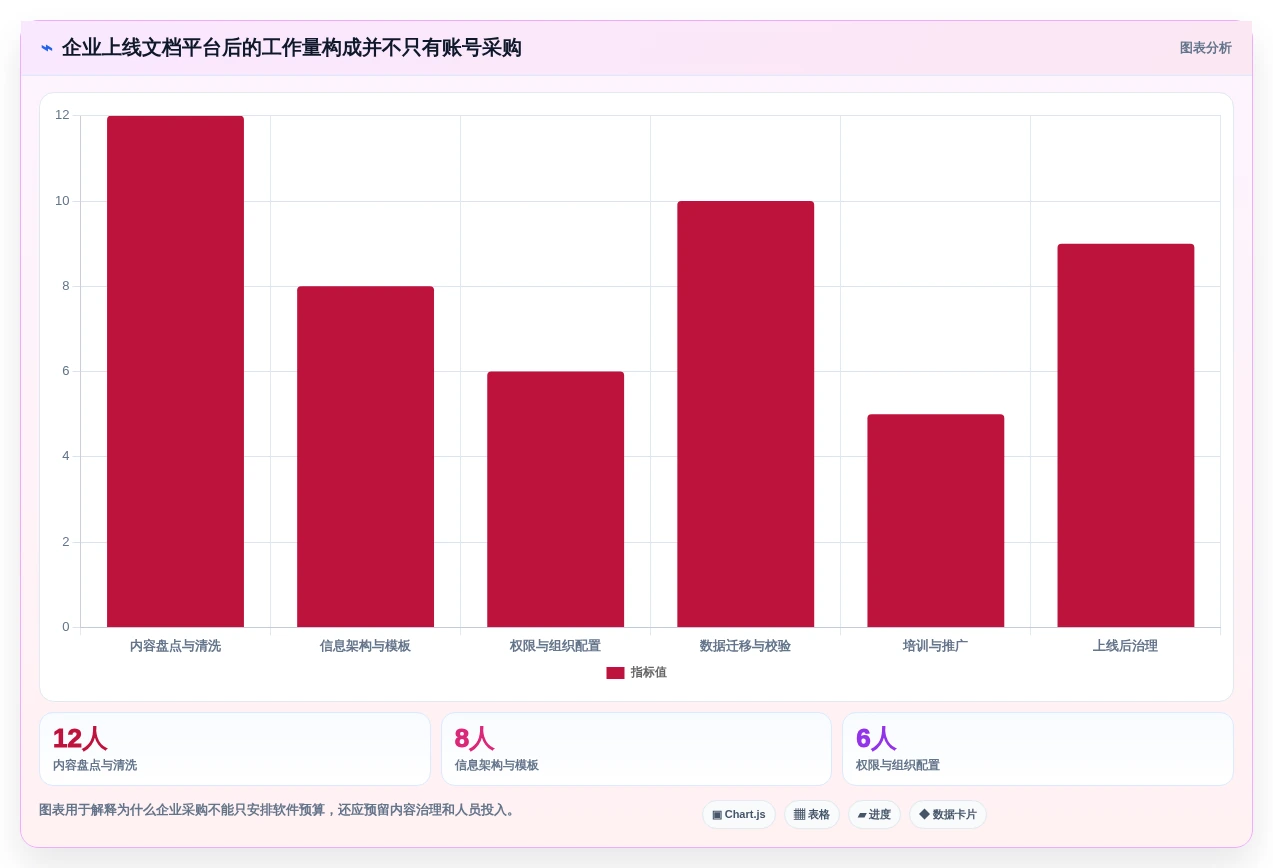Click the 数据迁移与校验 x-axis label

(745, 646)
